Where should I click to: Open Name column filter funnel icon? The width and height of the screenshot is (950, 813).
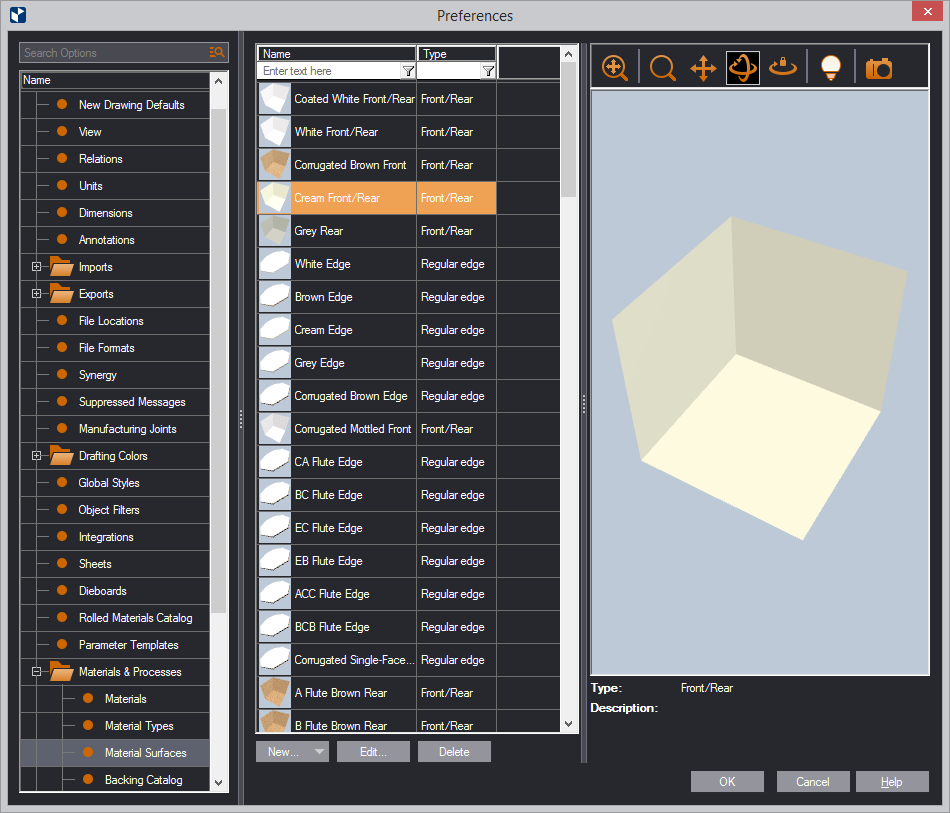[408, 71]
